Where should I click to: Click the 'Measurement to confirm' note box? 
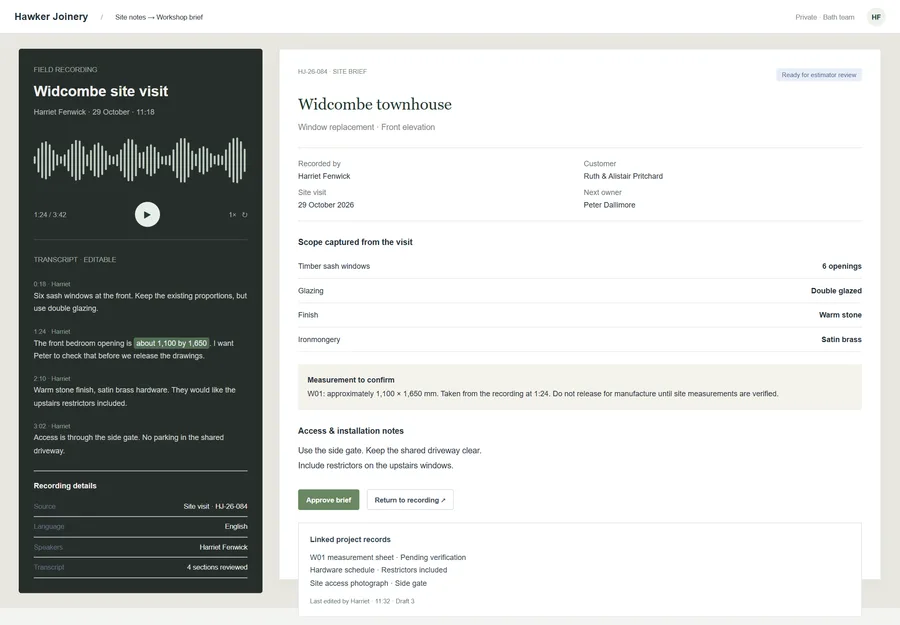point(580,387)
